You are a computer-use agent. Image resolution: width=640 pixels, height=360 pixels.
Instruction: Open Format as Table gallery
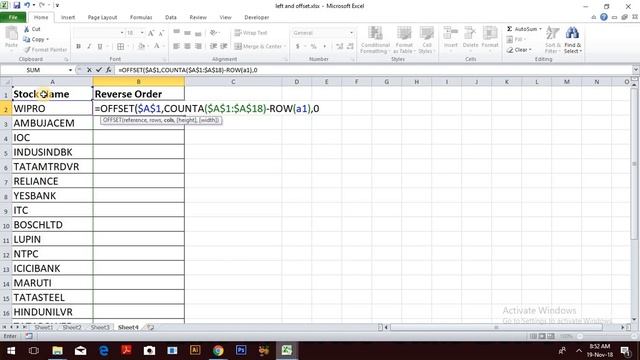(x=404, y=40)
